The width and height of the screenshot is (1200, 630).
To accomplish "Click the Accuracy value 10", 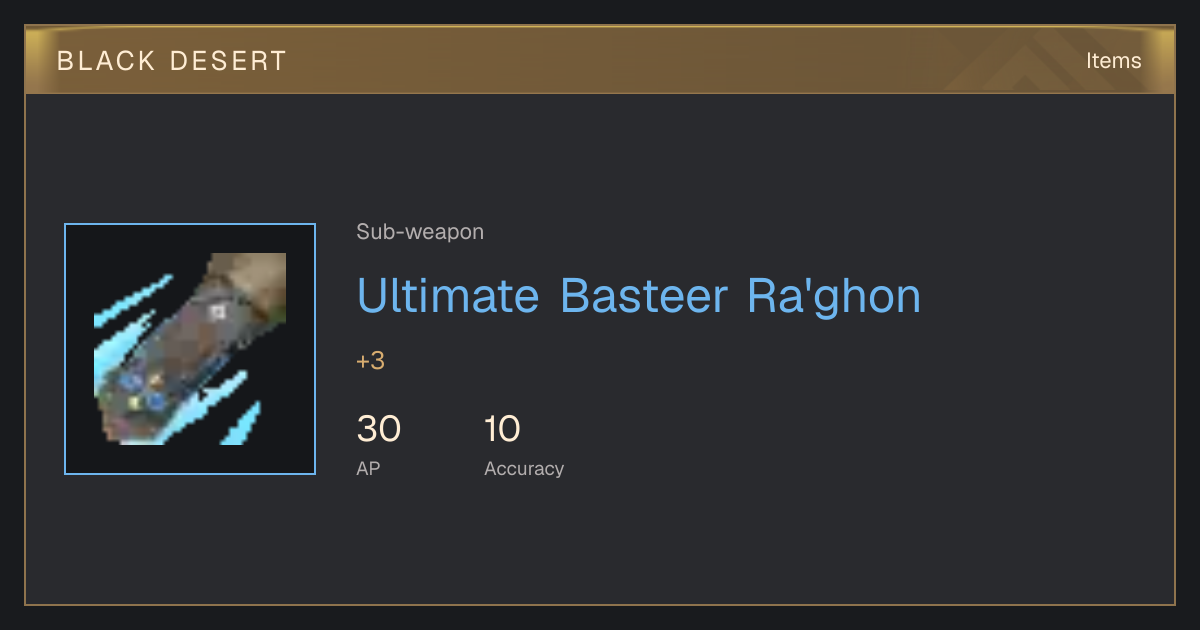I will click(x=502, y=429).
